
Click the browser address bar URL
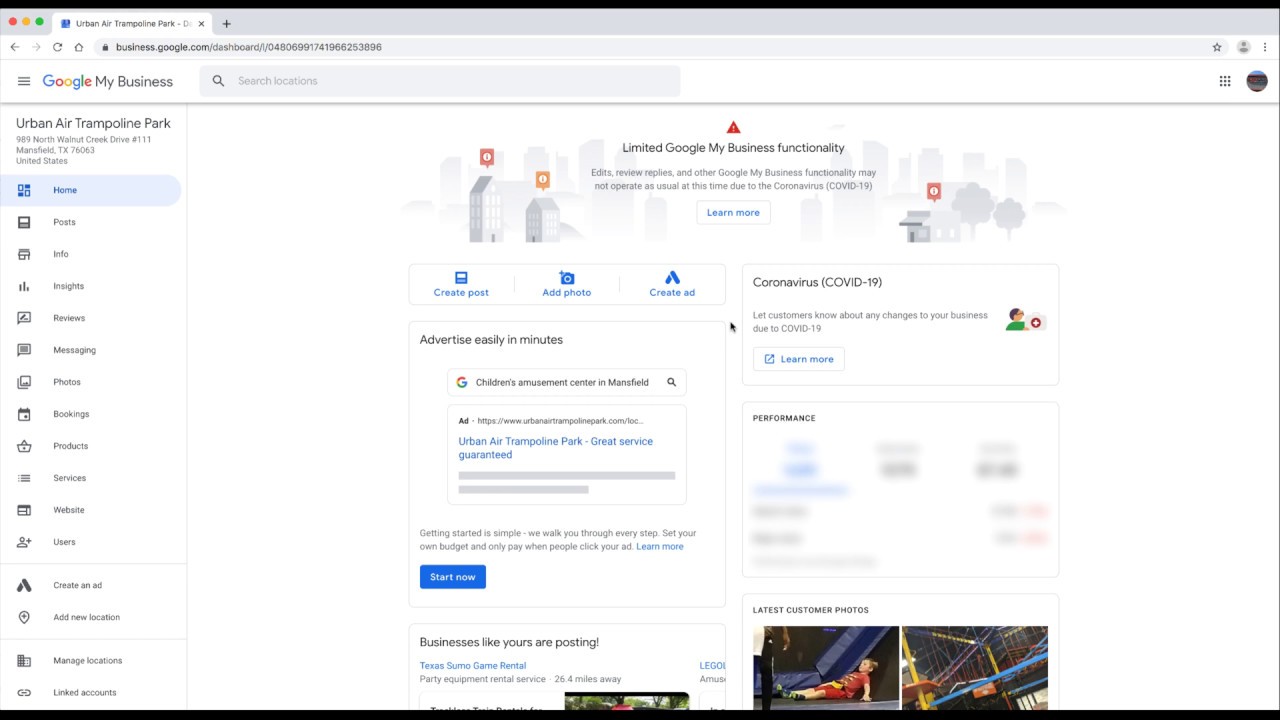coord(248,47)
